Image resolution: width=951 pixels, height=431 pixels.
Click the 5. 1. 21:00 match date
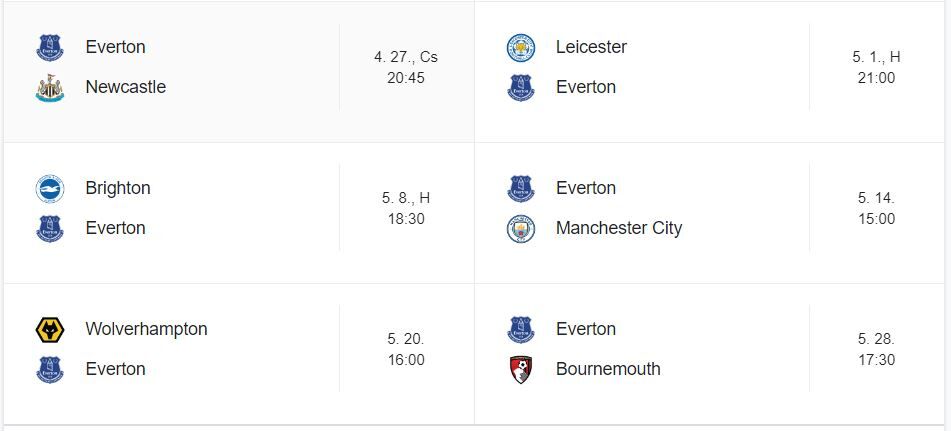876,67
